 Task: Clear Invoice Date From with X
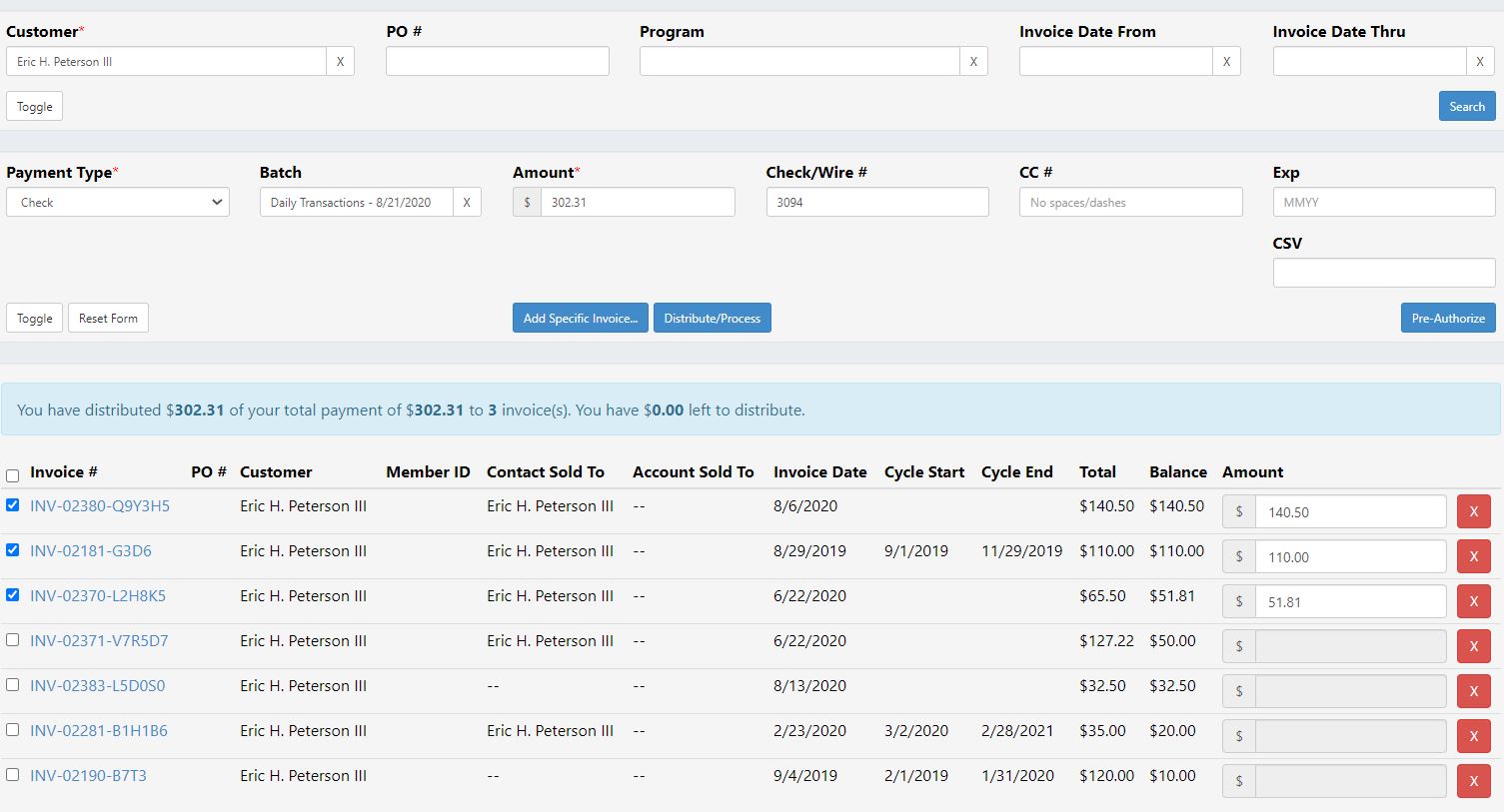coord(1226,61)
